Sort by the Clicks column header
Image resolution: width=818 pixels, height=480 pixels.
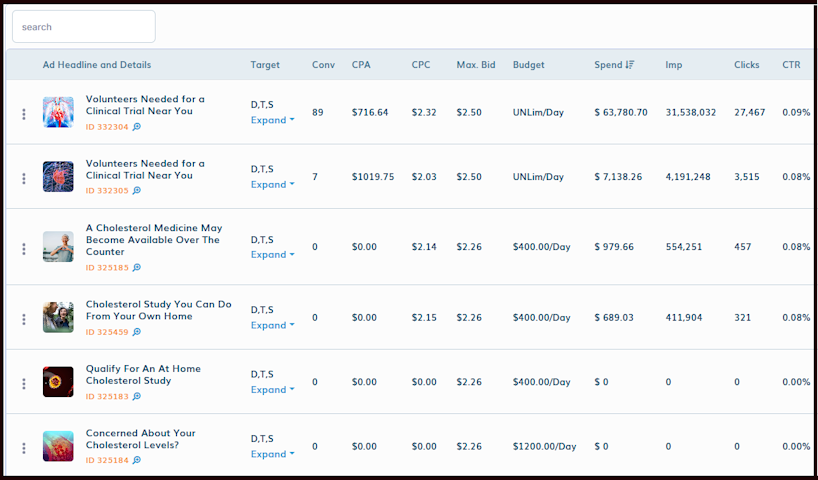tap(746, 65)
